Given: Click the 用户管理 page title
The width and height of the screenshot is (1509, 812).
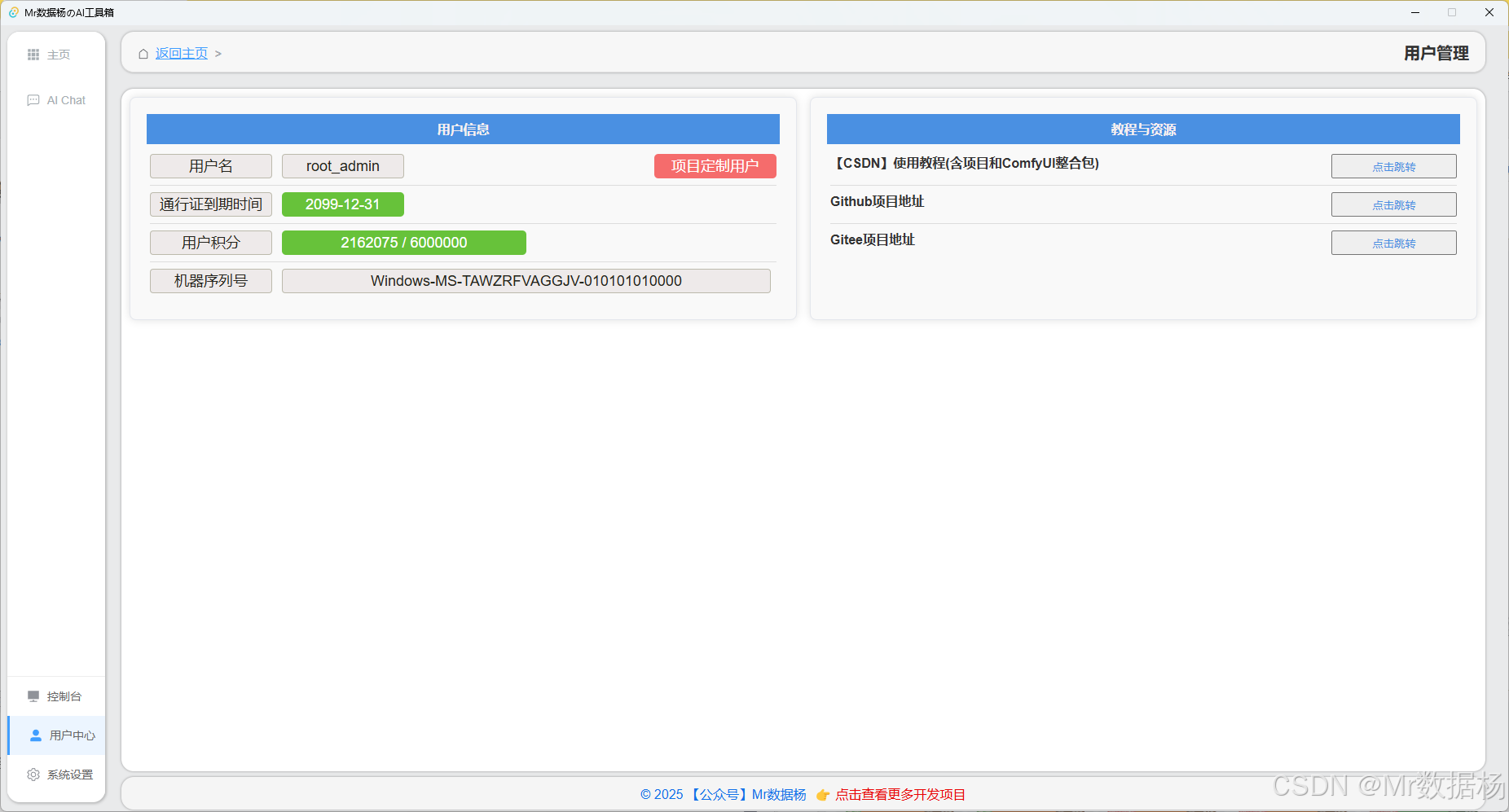Looking at the screenshot, I should click(x=1436, y=54).
